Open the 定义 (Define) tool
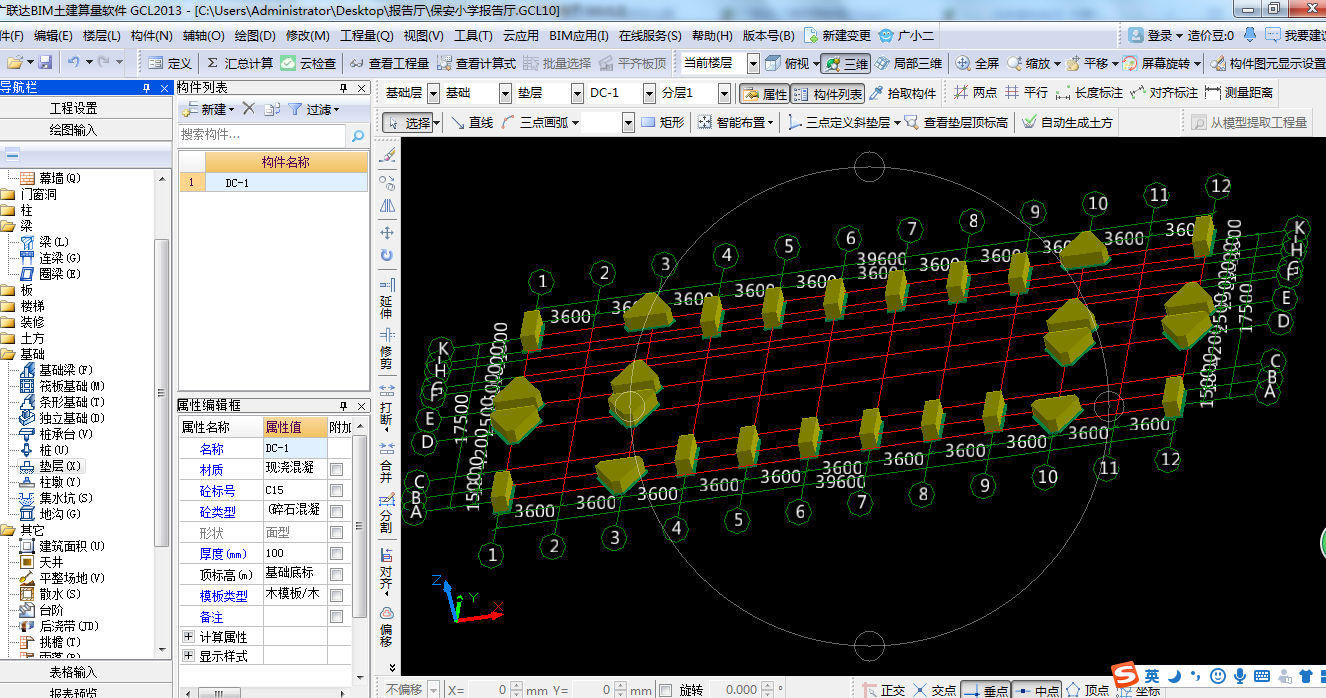1326x698 pixels. [x=169, y=63]
